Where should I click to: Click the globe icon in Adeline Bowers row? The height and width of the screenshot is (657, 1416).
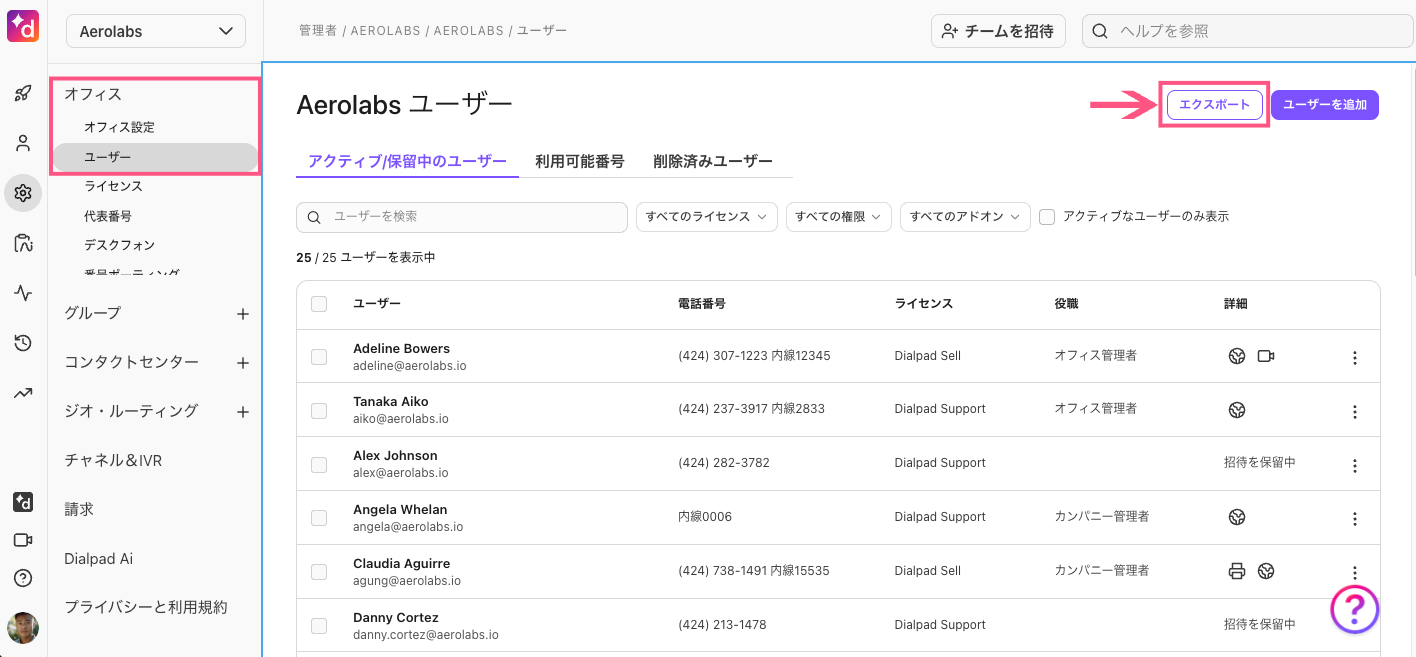click(x=1237, y=356)
